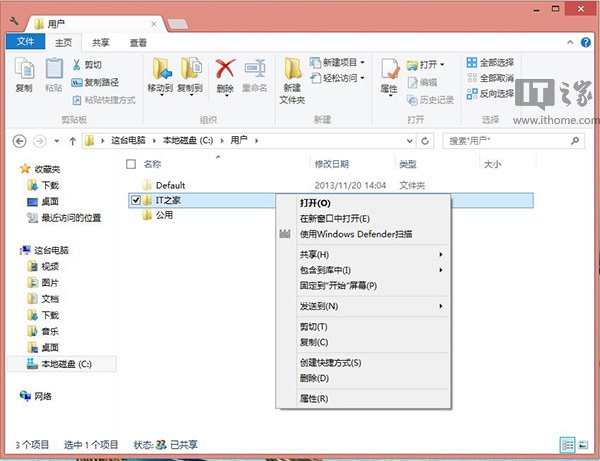This screenshot has width=600, height=461.
Task: Click the Rename (重命名) icon
Action: point(255,70)
